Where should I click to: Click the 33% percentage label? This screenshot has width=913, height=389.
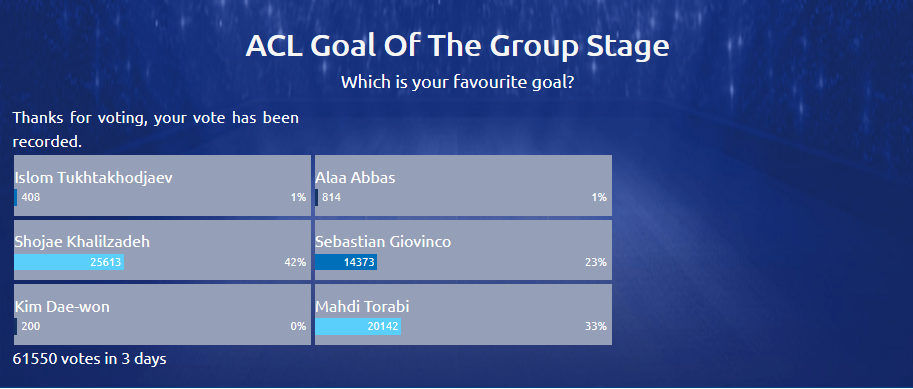[596, 327]
